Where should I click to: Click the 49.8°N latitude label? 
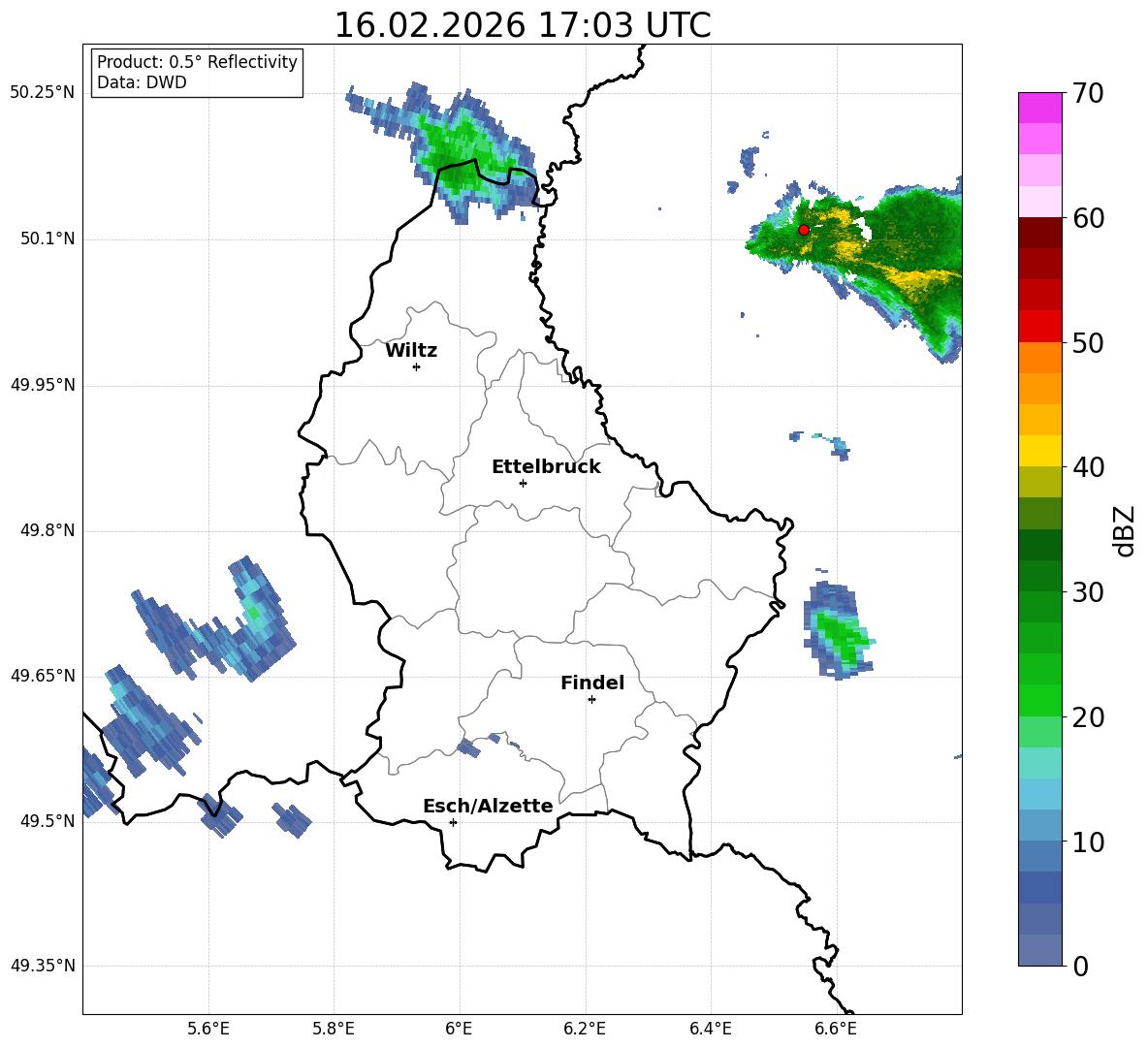click(48, 530)
